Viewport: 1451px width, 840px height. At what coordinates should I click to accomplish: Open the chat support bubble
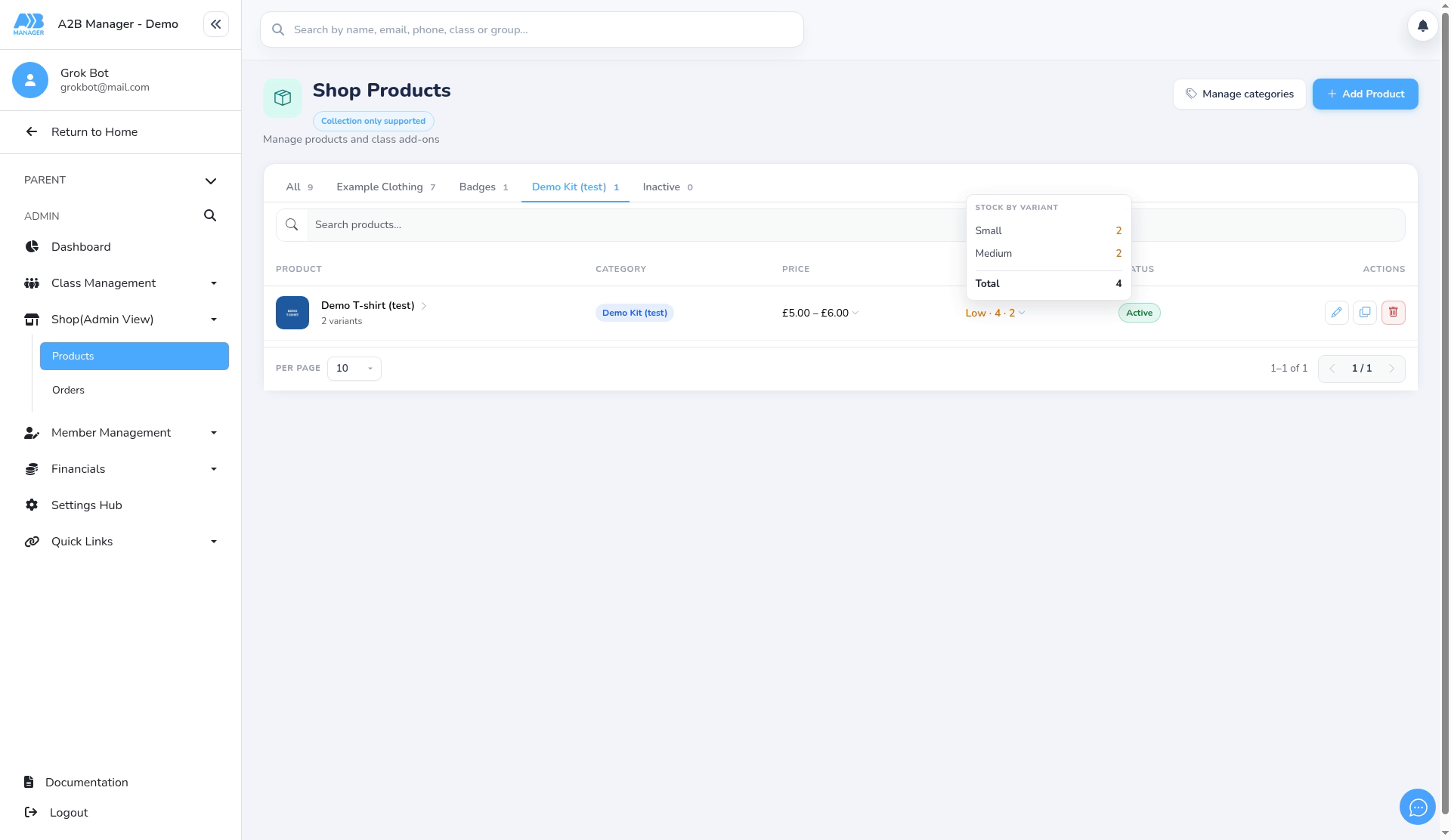(x=1417, y=808)
